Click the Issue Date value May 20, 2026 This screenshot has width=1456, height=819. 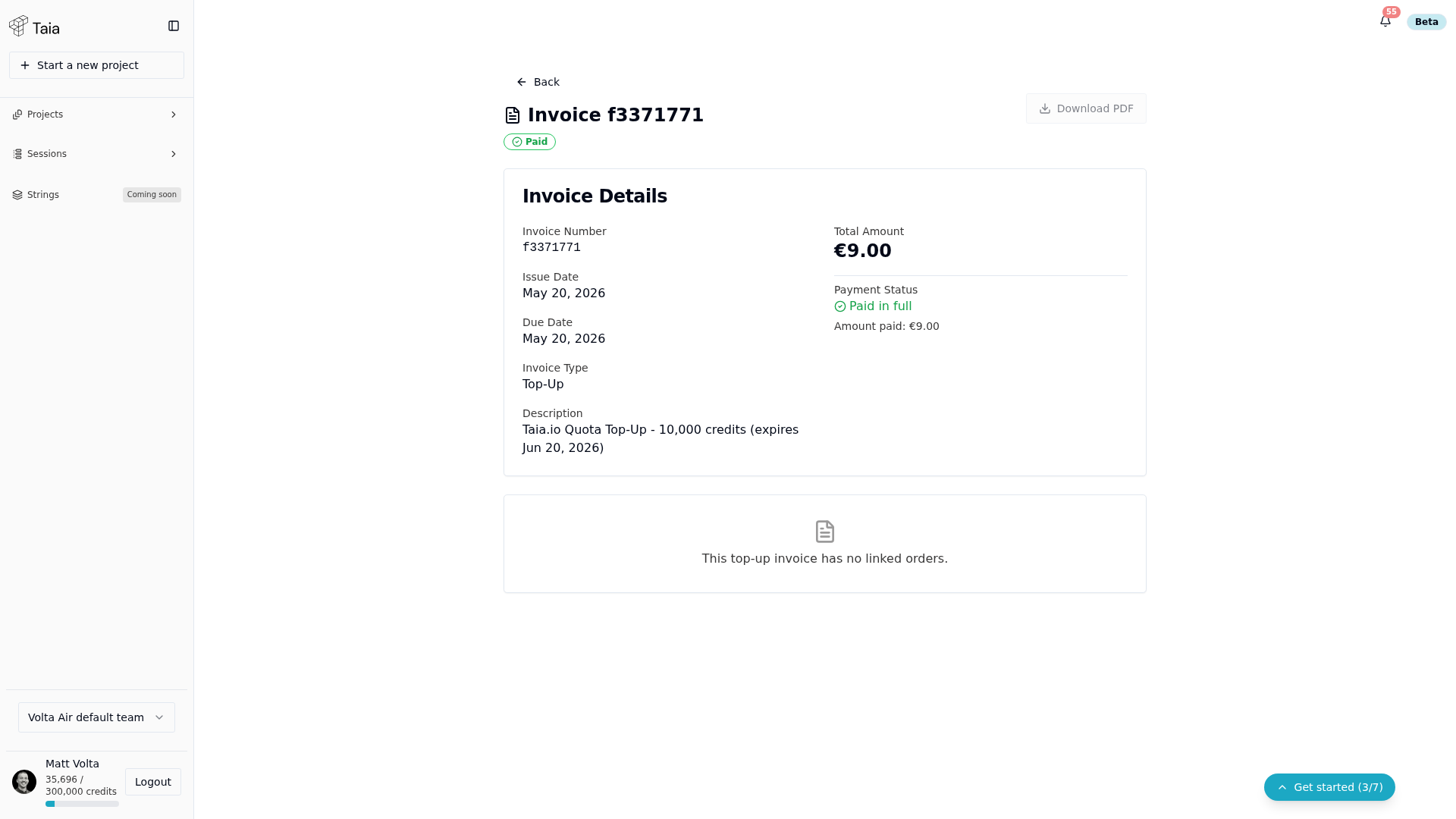coord(563,293)
